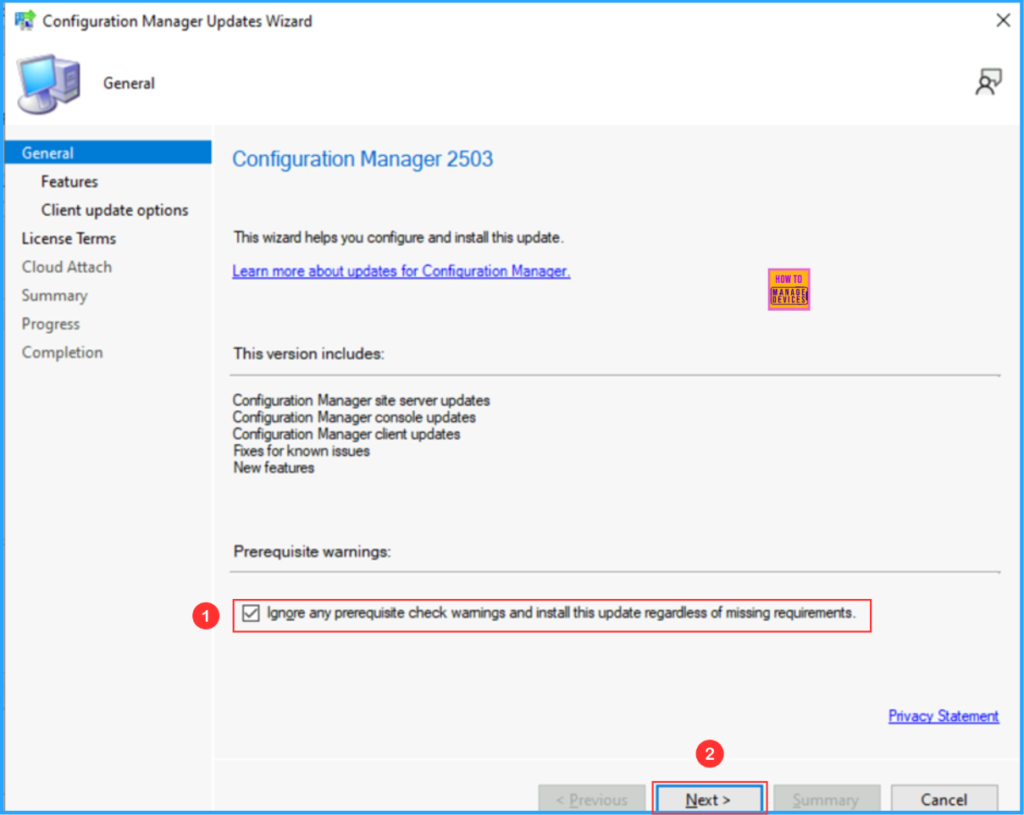
Task: Select the General step in the sidebar
Action: point(108,153)
